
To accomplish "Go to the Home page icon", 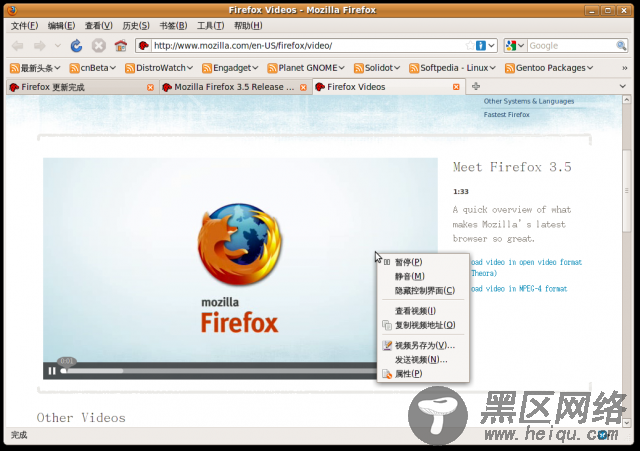I will click(120, 46).
